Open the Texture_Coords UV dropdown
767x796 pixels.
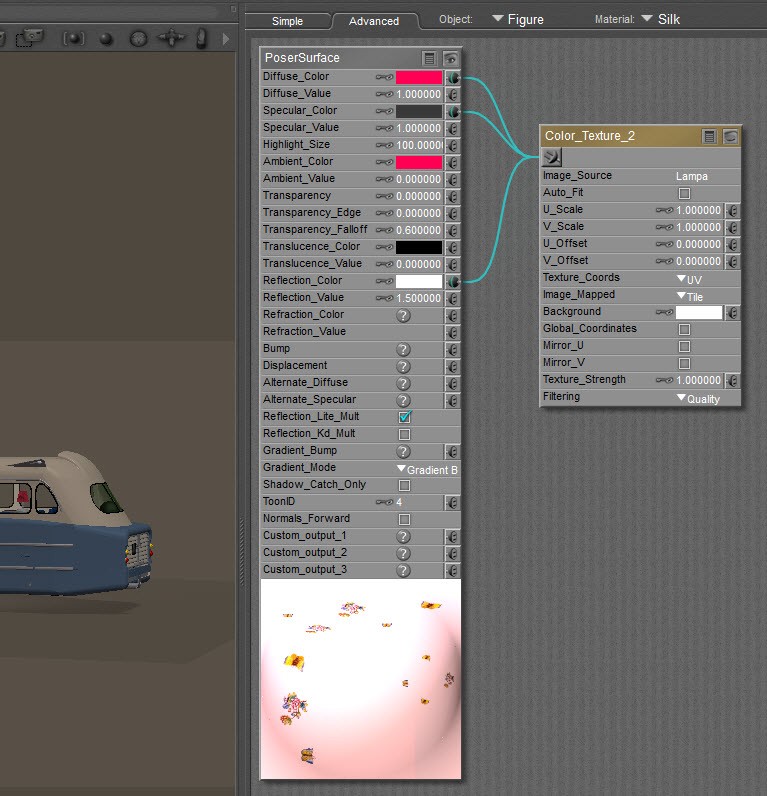[x=690, y=279]
